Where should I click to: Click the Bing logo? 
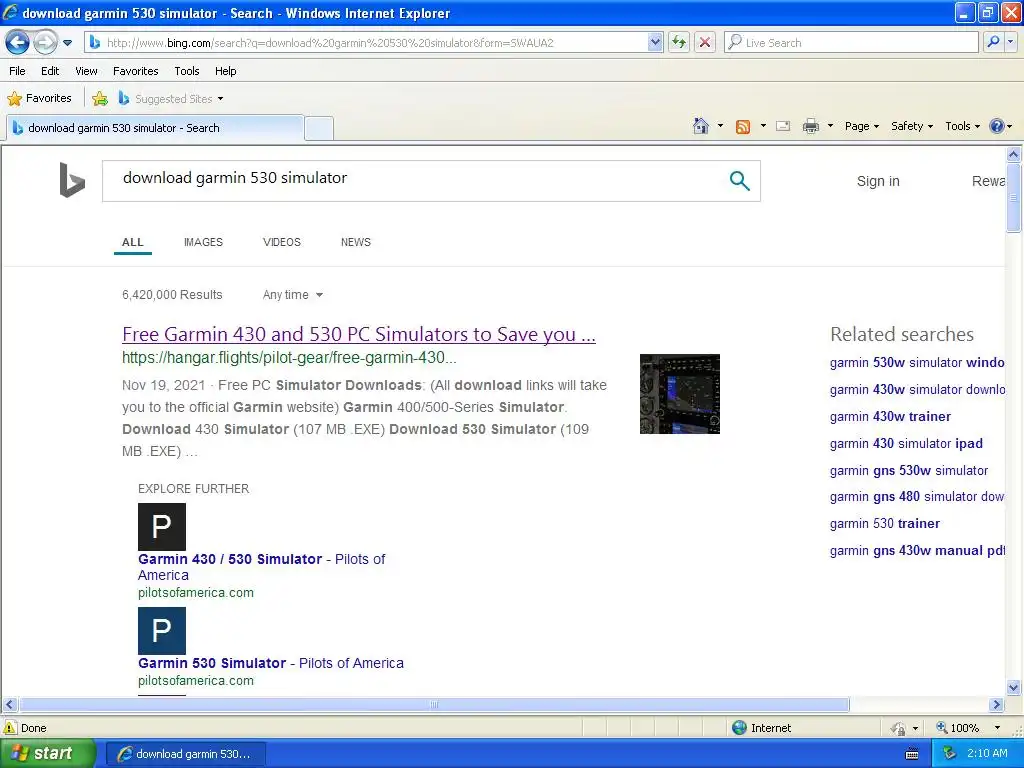72,180
